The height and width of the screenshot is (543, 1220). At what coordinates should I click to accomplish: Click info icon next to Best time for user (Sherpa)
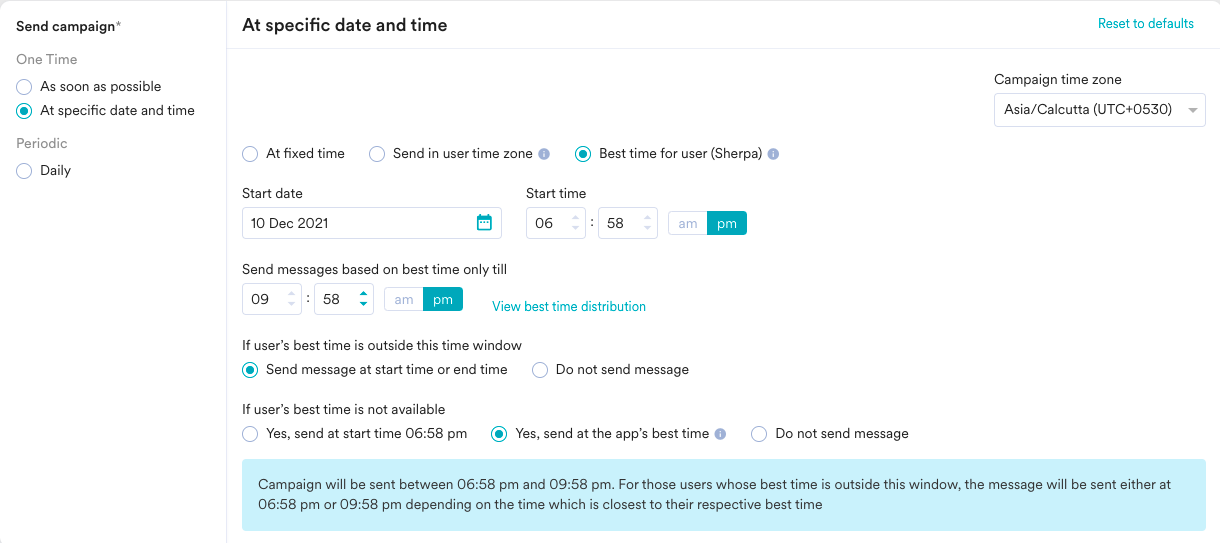tap(773, 154)
